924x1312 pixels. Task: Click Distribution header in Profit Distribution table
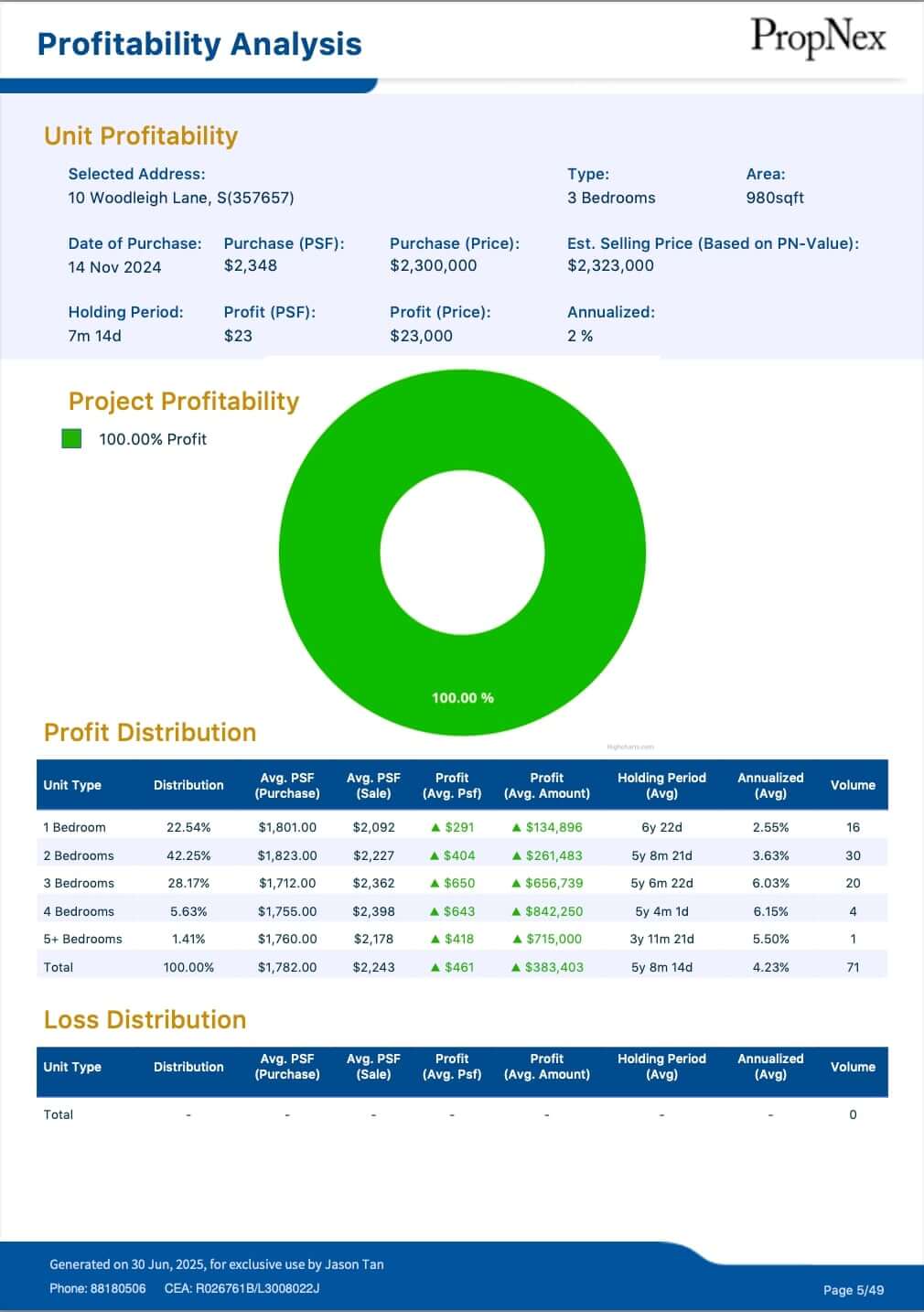point(188,785)
